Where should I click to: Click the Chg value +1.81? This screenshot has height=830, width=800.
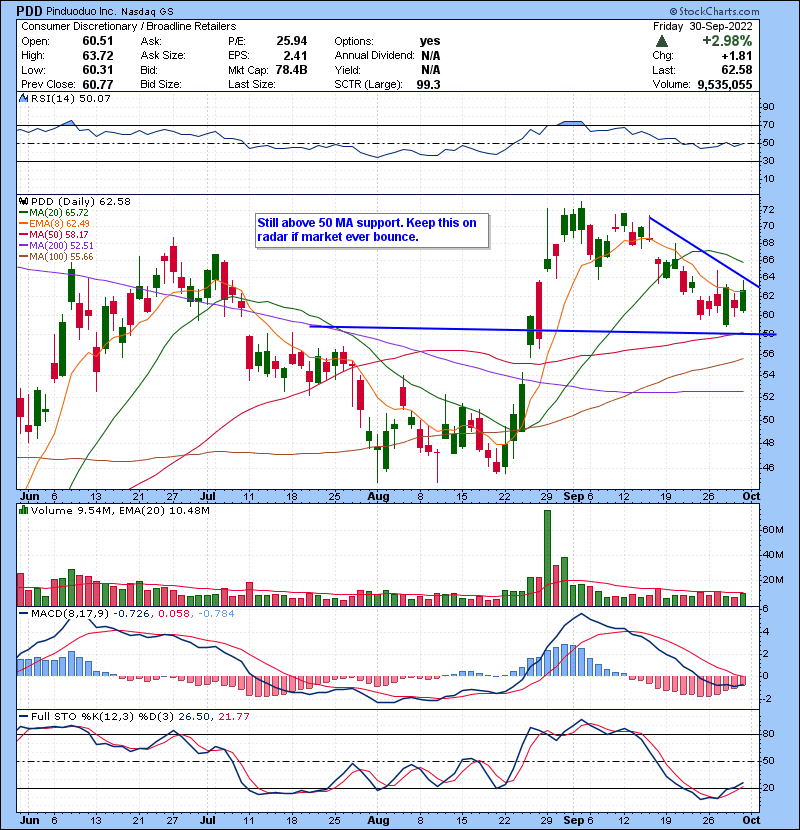click(737, 55)
